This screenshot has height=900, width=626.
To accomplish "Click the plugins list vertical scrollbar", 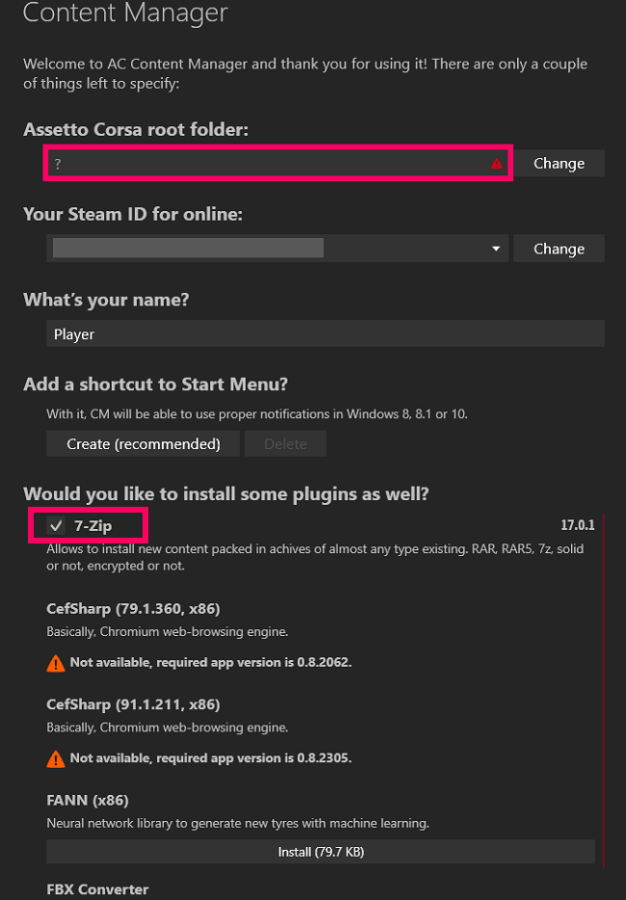I will point(604,691).
